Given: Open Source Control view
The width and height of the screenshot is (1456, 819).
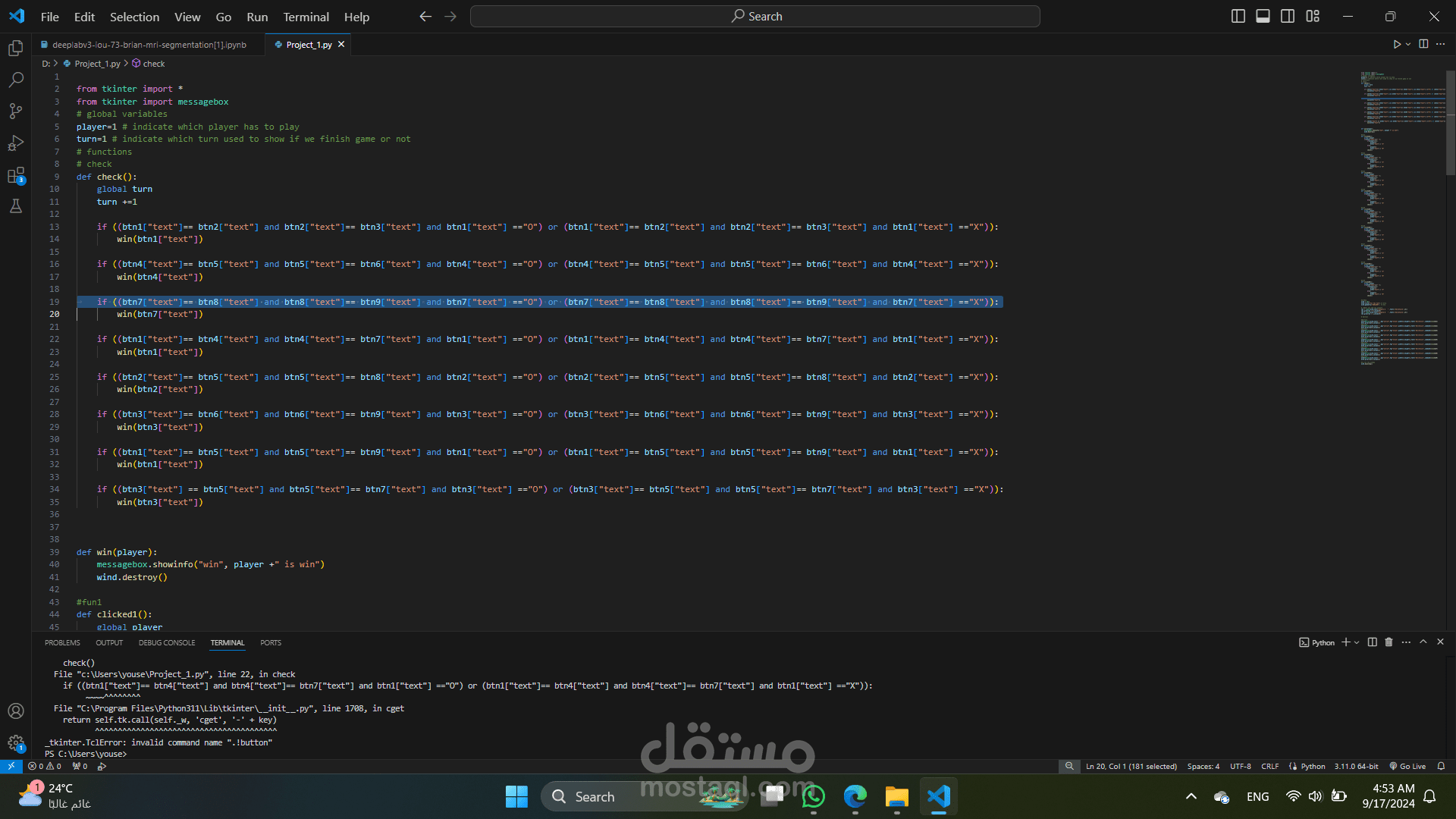Looking at the screenshot, I should click(16, 111).
